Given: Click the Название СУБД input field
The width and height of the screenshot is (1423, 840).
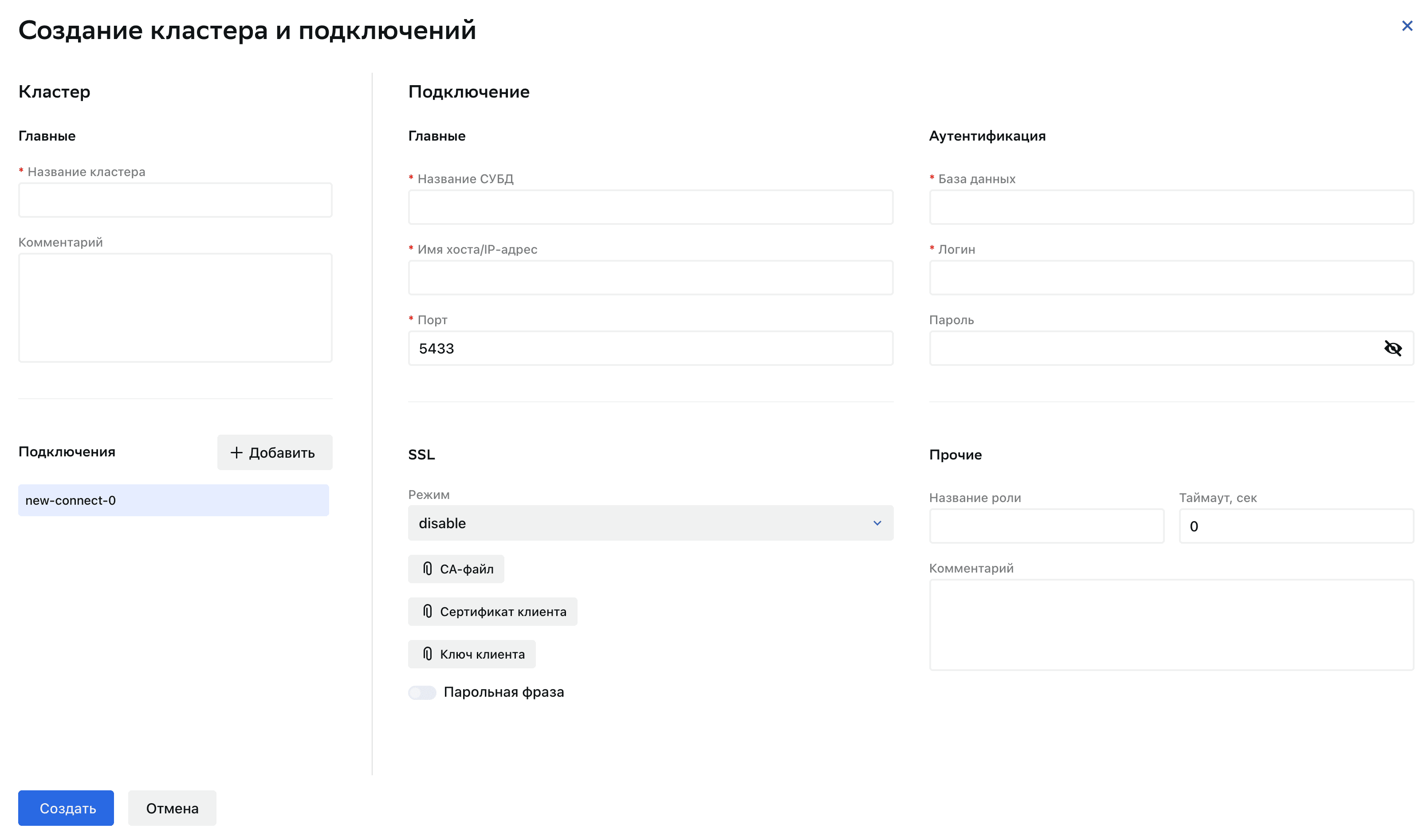Looking at the screenshot, I should click(650, 207).
